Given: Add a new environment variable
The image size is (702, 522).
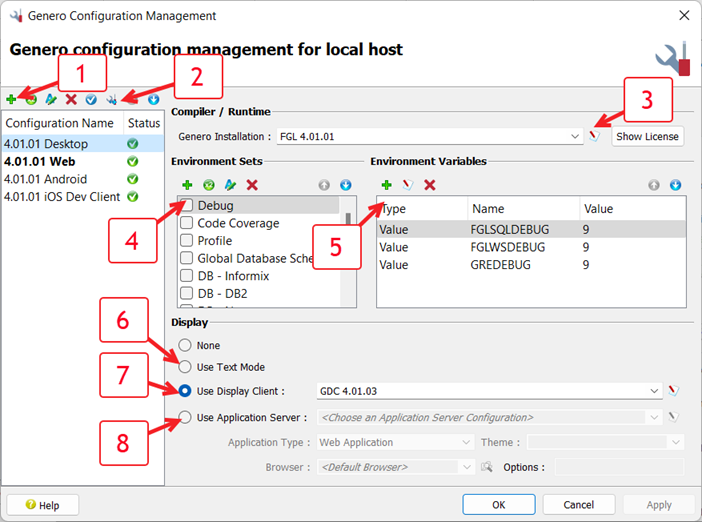Looking at the screenshot, I should coord(386,185).
